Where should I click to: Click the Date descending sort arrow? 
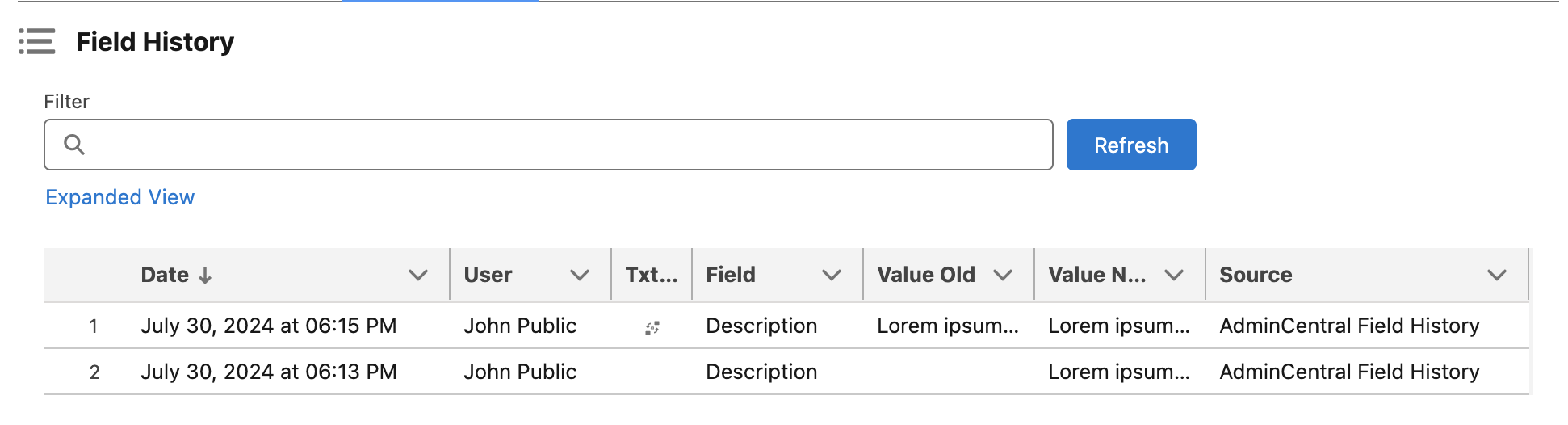206,276
